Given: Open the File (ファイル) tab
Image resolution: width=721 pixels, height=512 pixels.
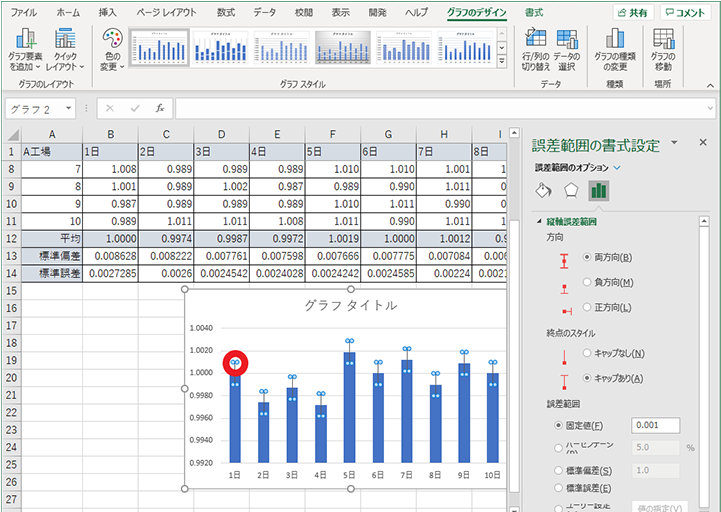Looking at the screenshot, I should [24, 12].
